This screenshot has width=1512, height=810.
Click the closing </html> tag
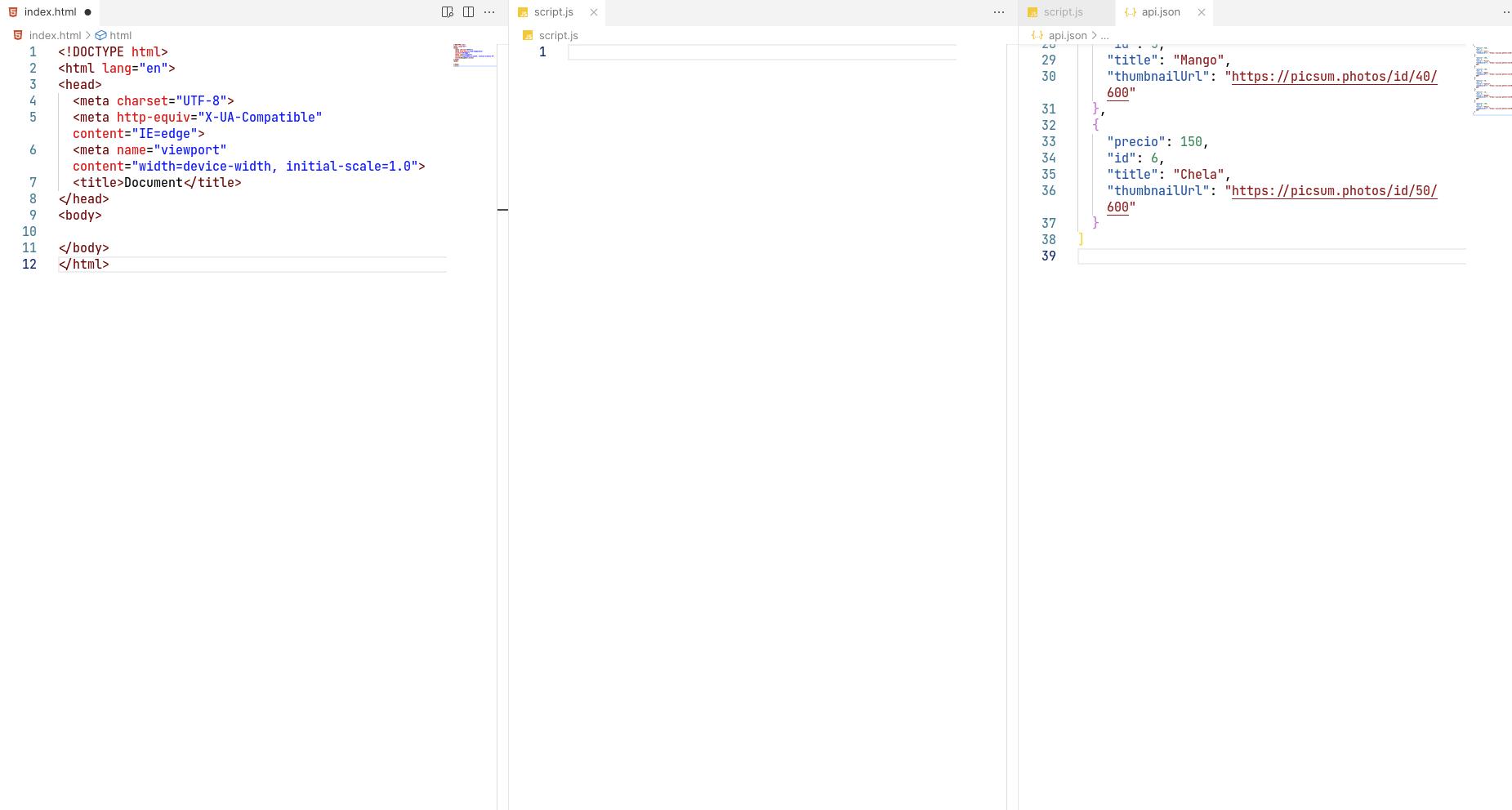(83, 265)
